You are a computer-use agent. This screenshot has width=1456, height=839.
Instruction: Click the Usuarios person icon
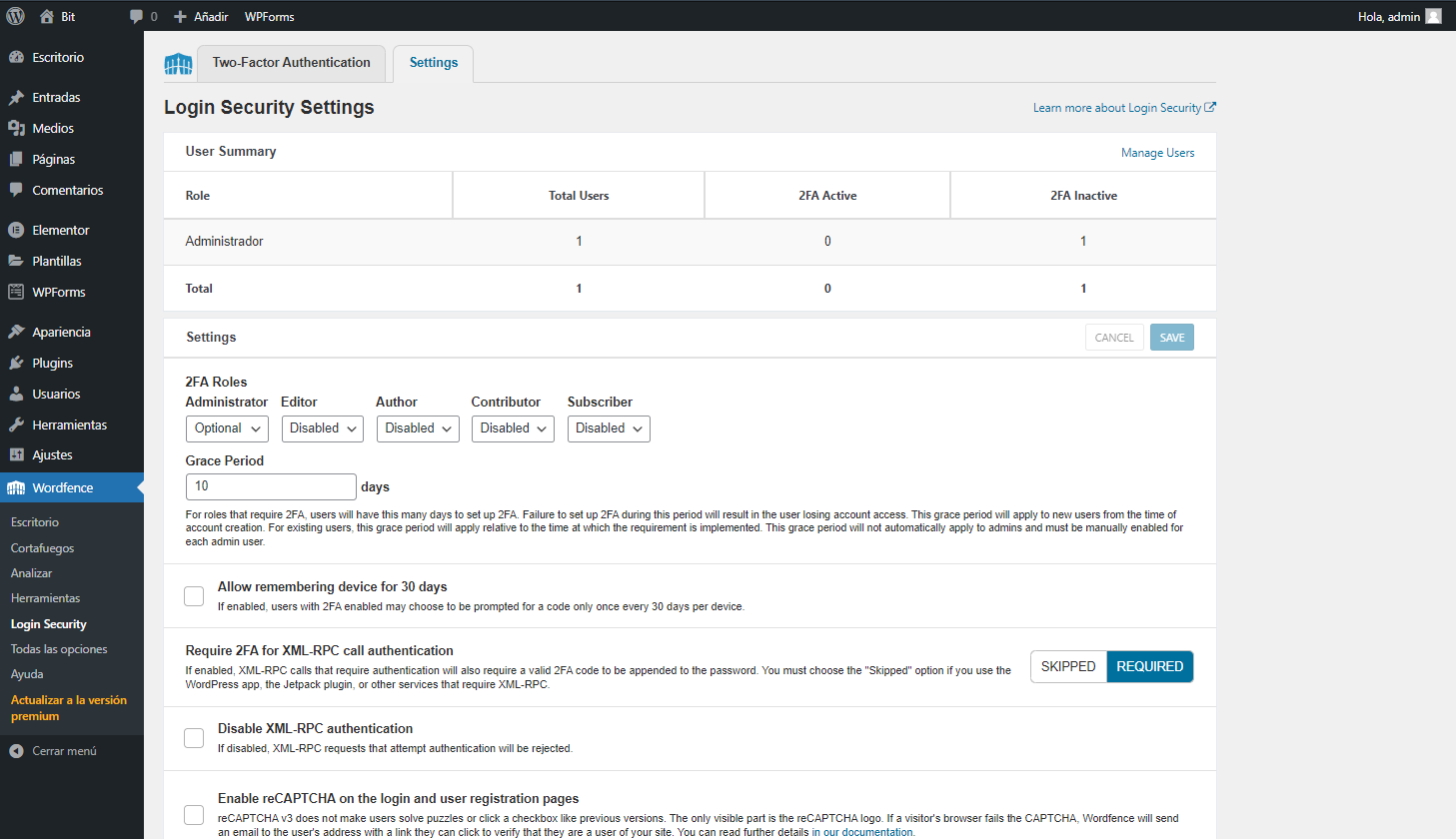click(x=16, y=394)
